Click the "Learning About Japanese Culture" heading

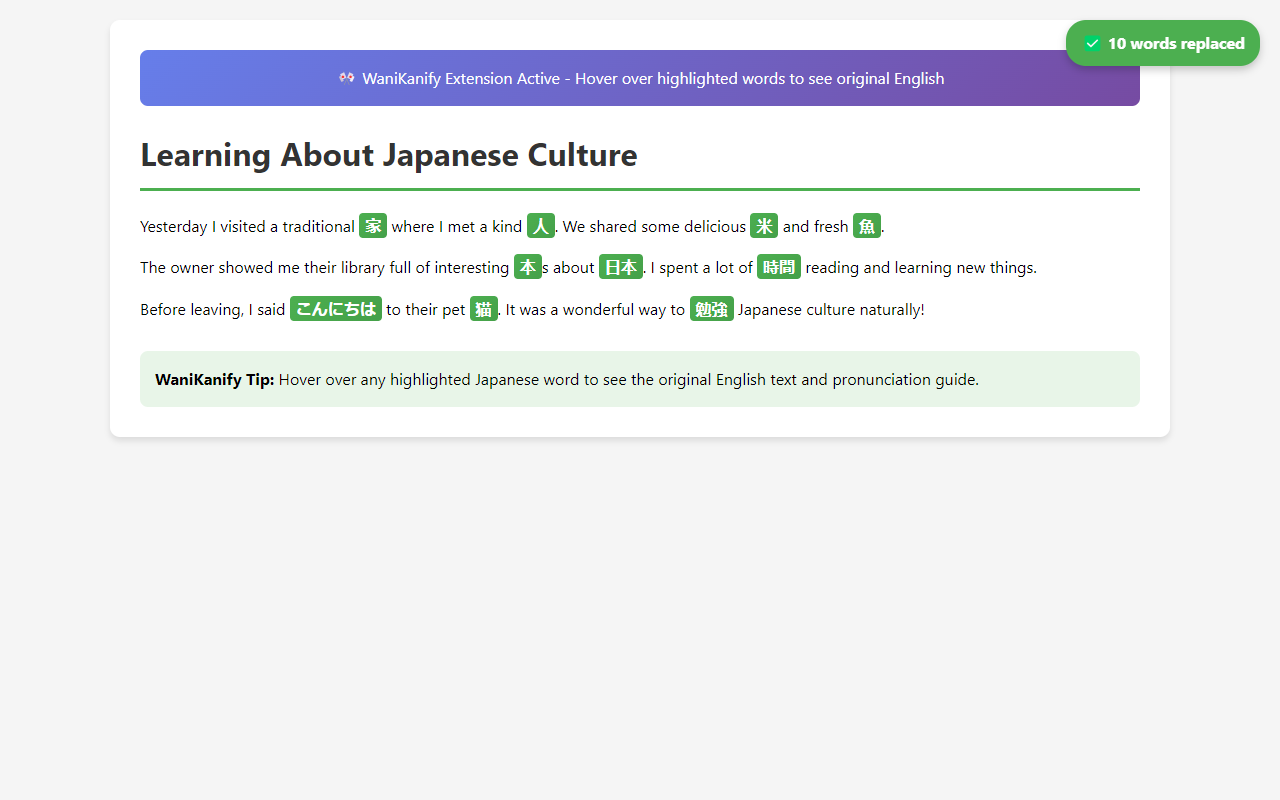click(x=388, y=155)
